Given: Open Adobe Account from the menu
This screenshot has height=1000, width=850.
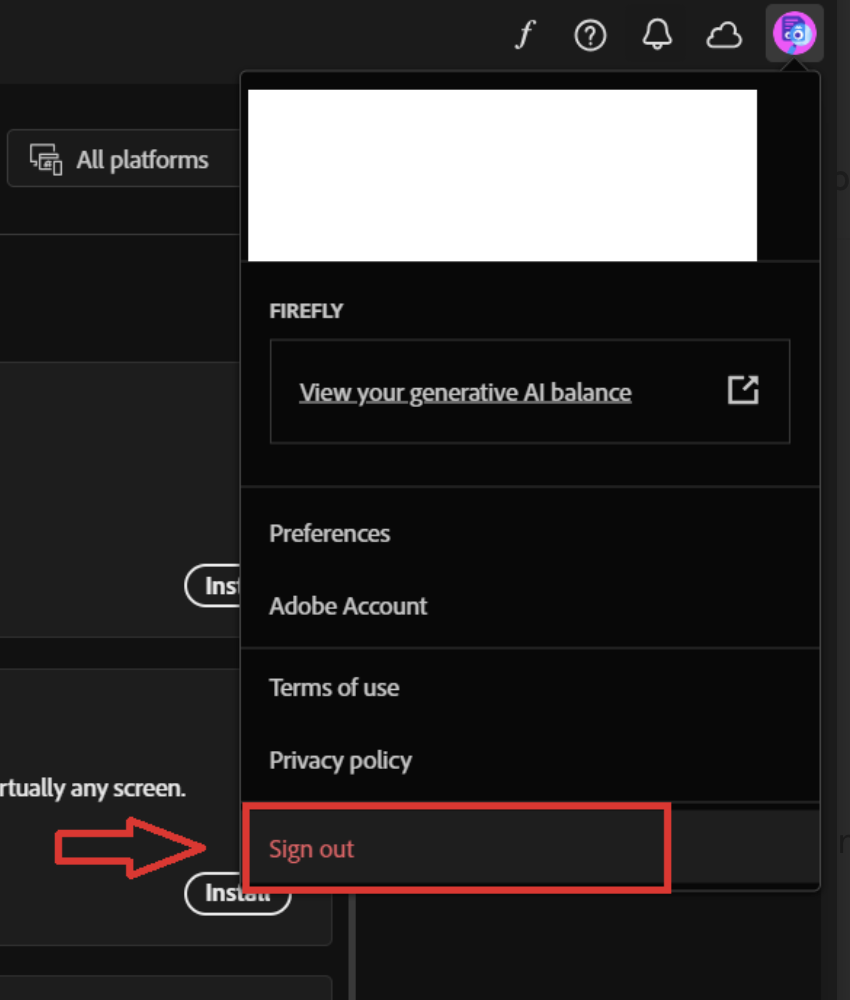Looking at the screenshot, I should coord(347,606).
